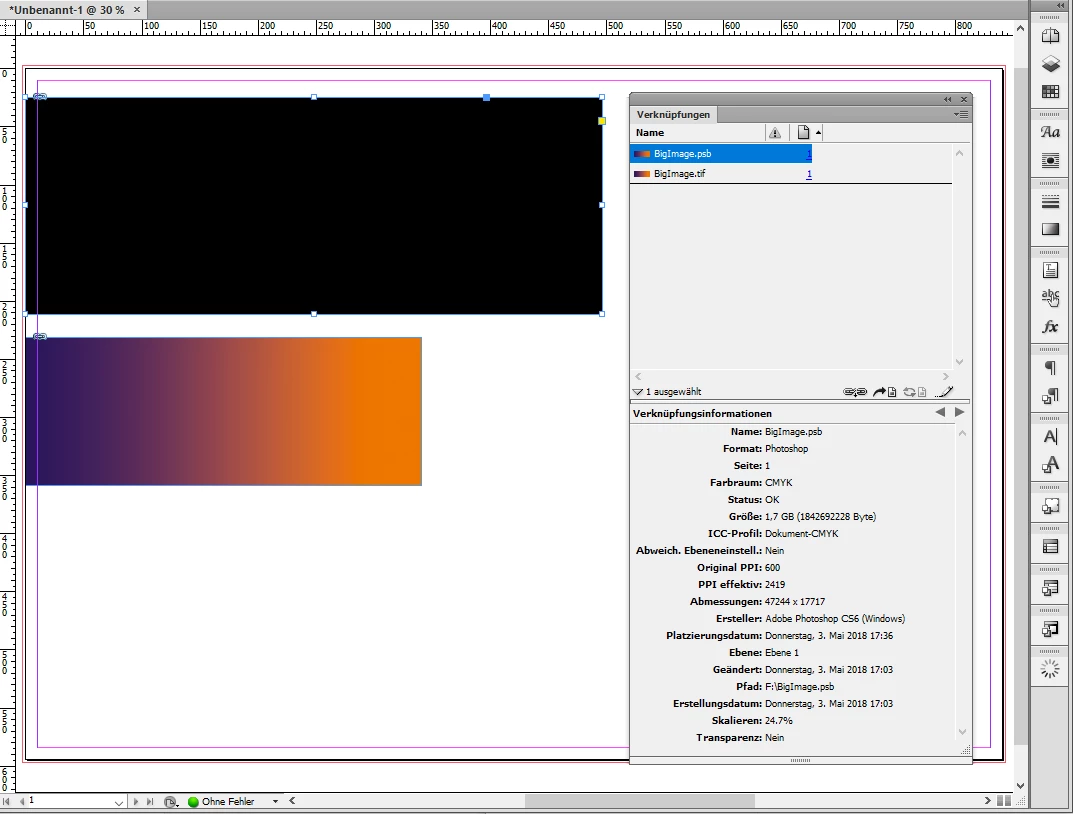
Task: Open the Table panel icon in dock
Action: click(1050, 547)
